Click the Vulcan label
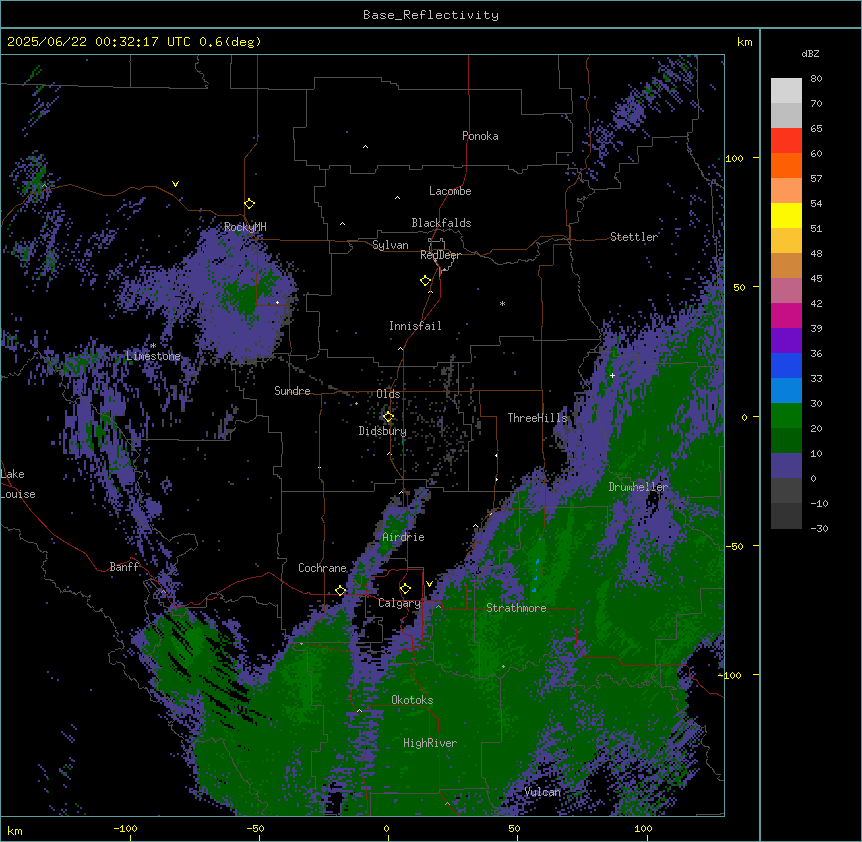The height and width of the screenshot is (842, 862). point(543,792)
